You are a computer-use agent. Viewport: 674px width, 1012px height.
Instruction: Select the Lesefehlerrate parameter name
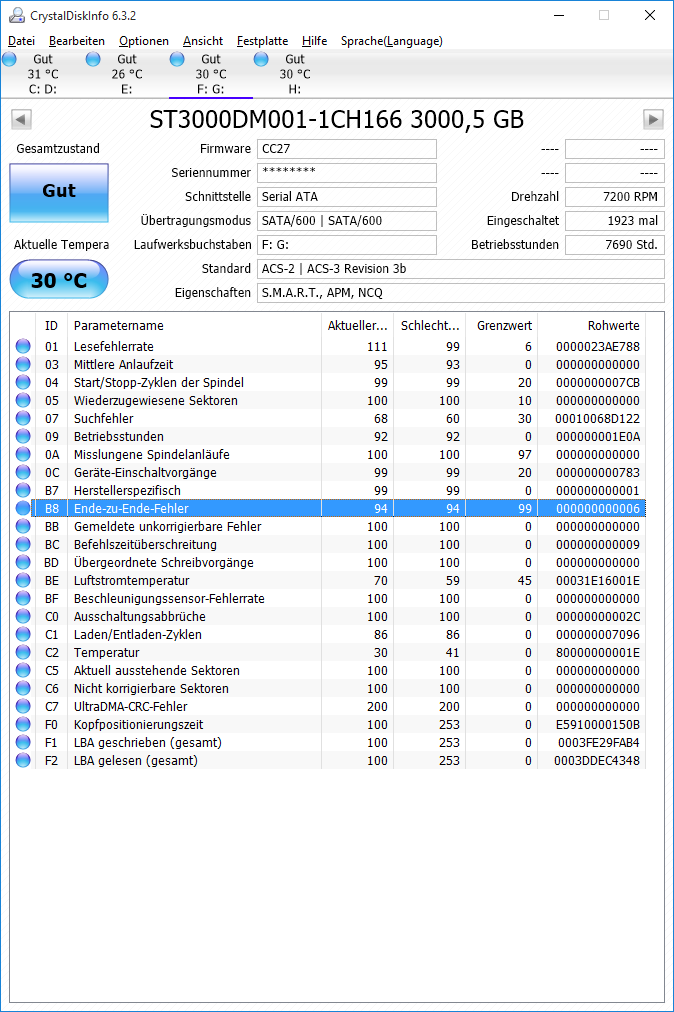[x=114, y=347]
